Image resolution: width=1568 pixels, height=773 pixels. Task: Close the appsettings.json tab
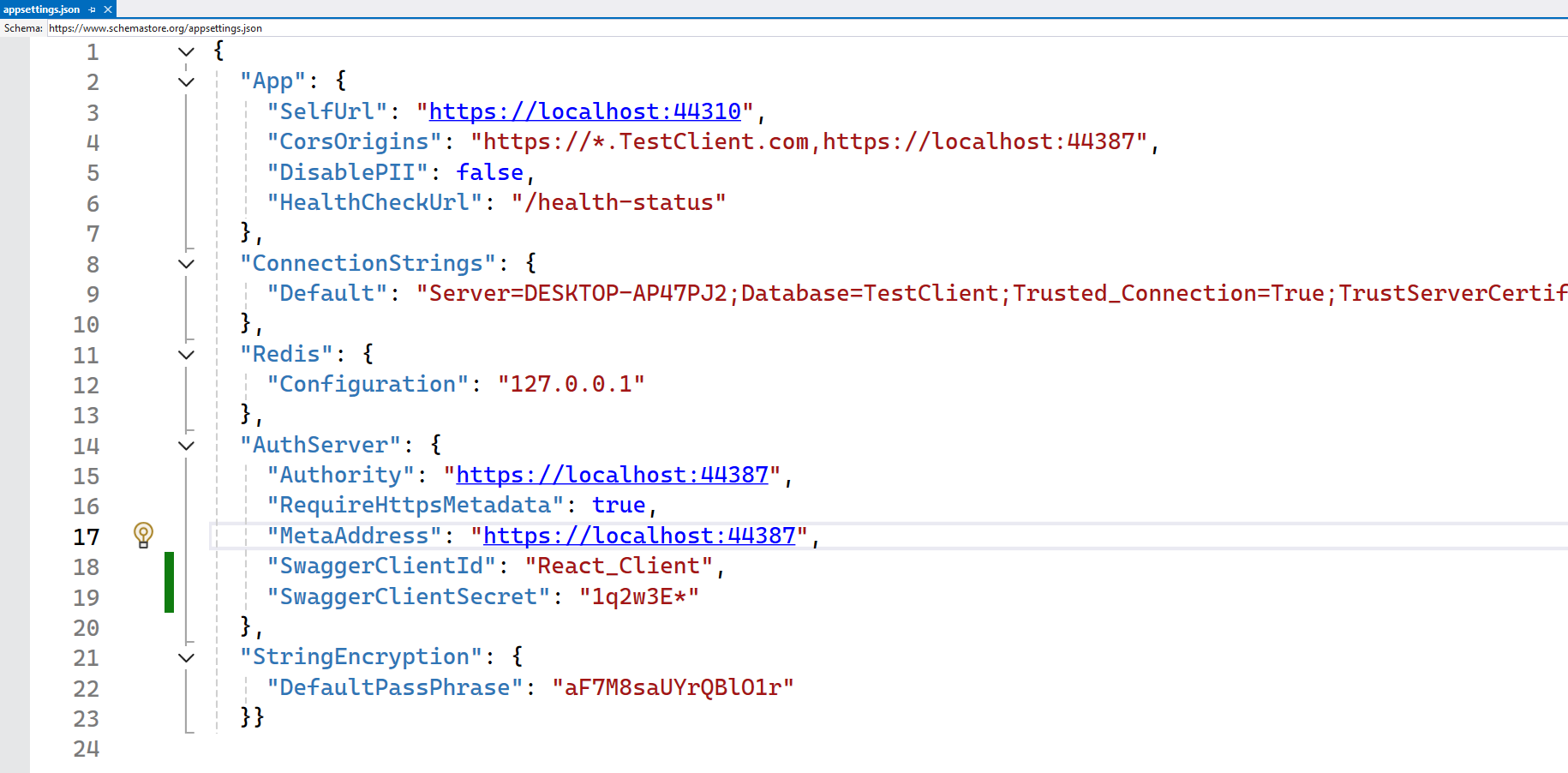(108, 9)
